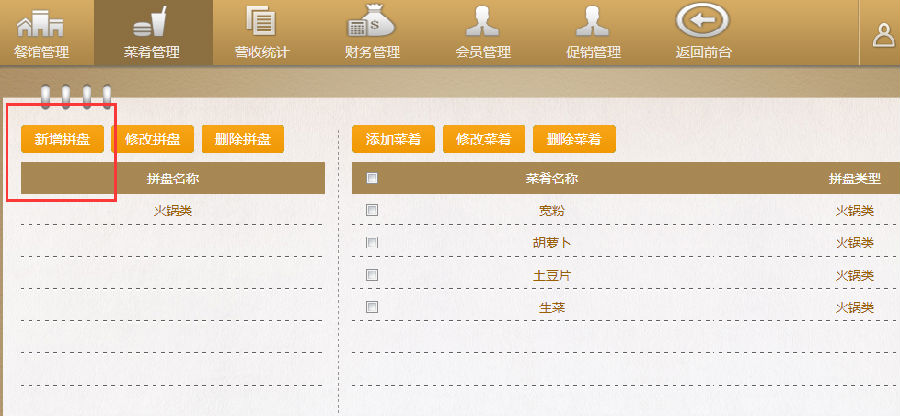Open the 餐馆管理 restaurant building icon
The height and width of the screenshot is (416, 900).
click(x=40, y=22)
